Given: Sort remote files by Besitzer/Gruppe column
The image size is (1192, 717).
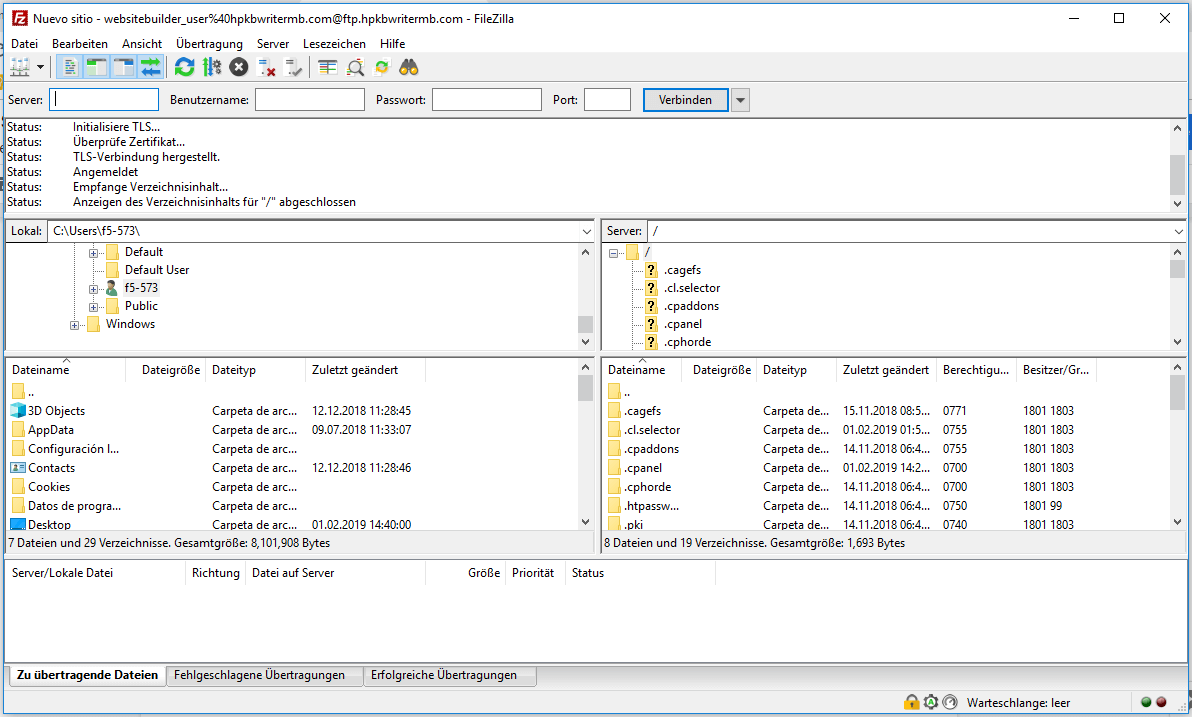Looking at the screenshot, I should (1057, 370).
